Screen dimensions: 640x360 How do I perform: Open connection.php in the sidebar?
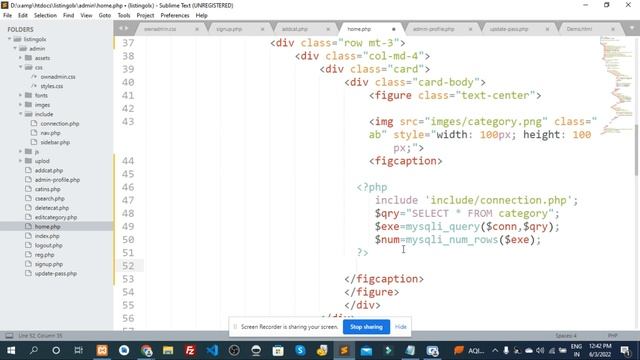[x=60, y=124]
